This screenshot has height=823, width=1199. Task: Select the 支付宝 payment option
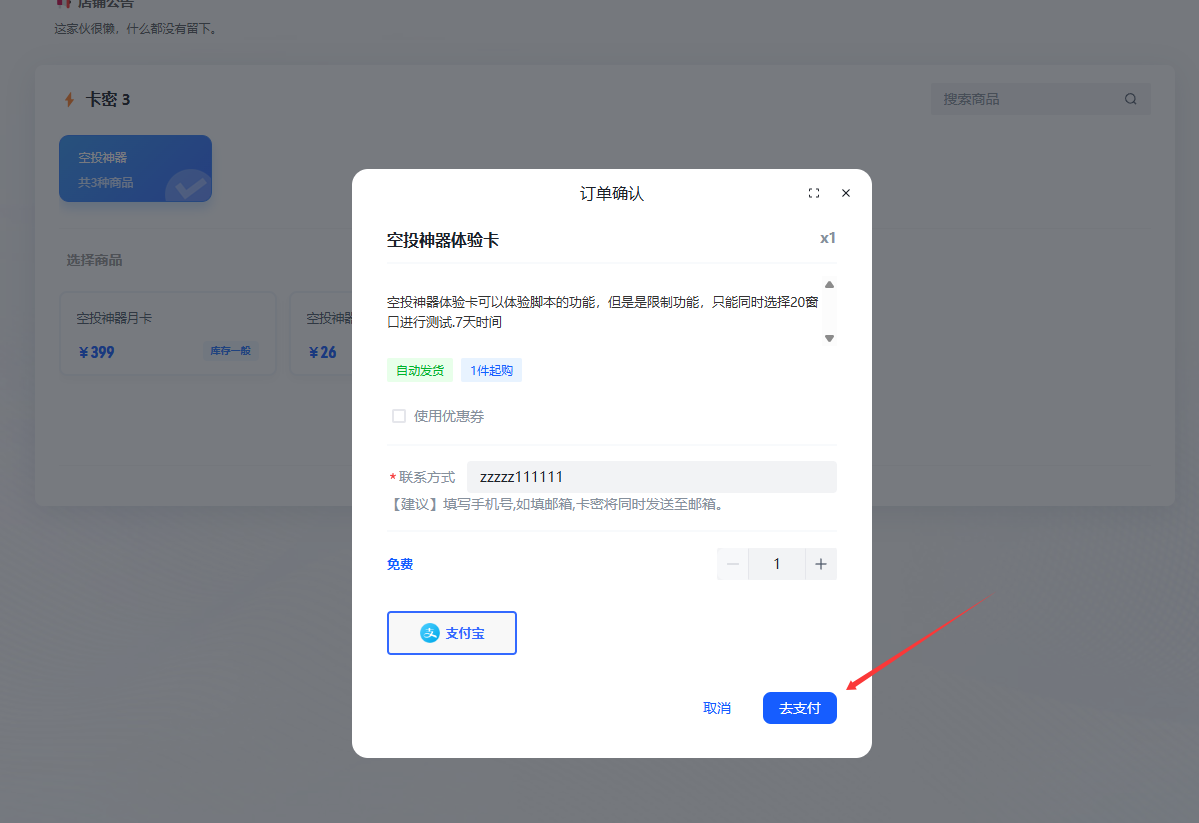(452, 633)
